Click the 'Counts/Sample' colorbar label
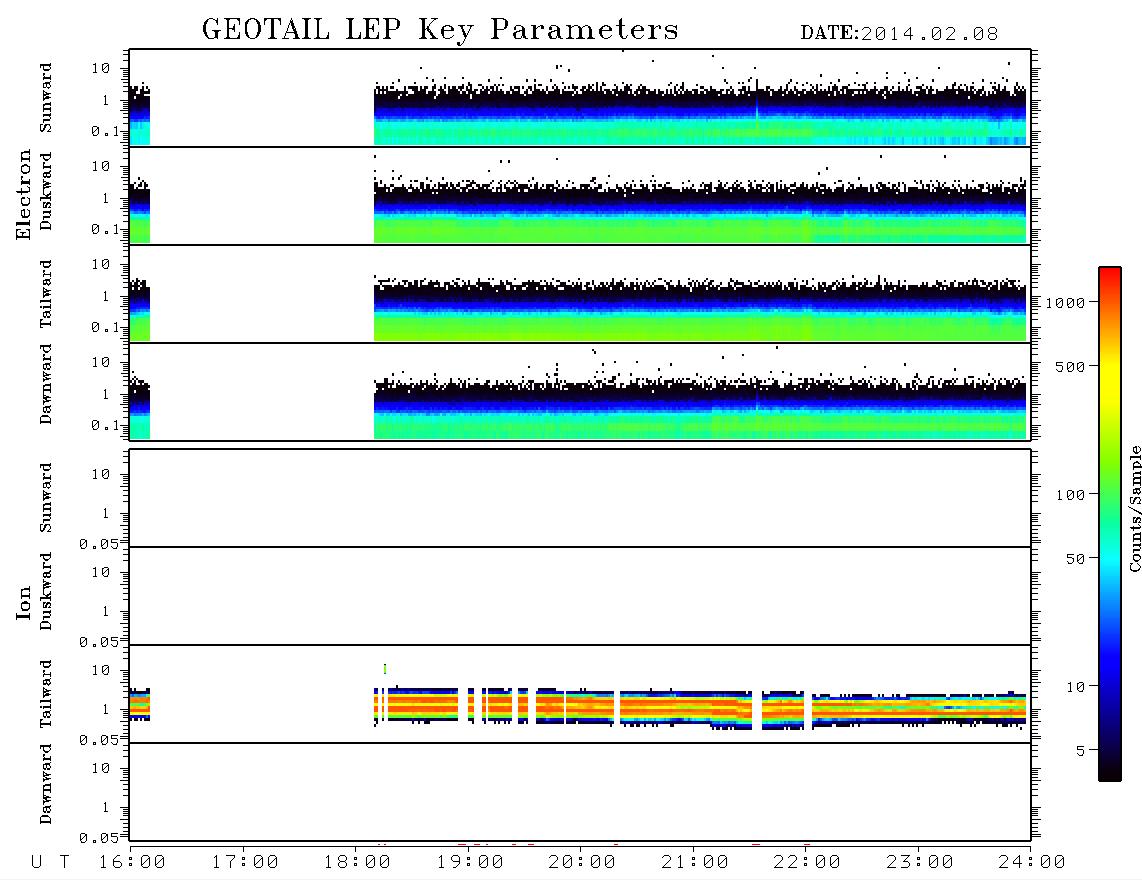Viewport: 1142px width, 880px height. pyautogui.click(x=1134, y=508)
